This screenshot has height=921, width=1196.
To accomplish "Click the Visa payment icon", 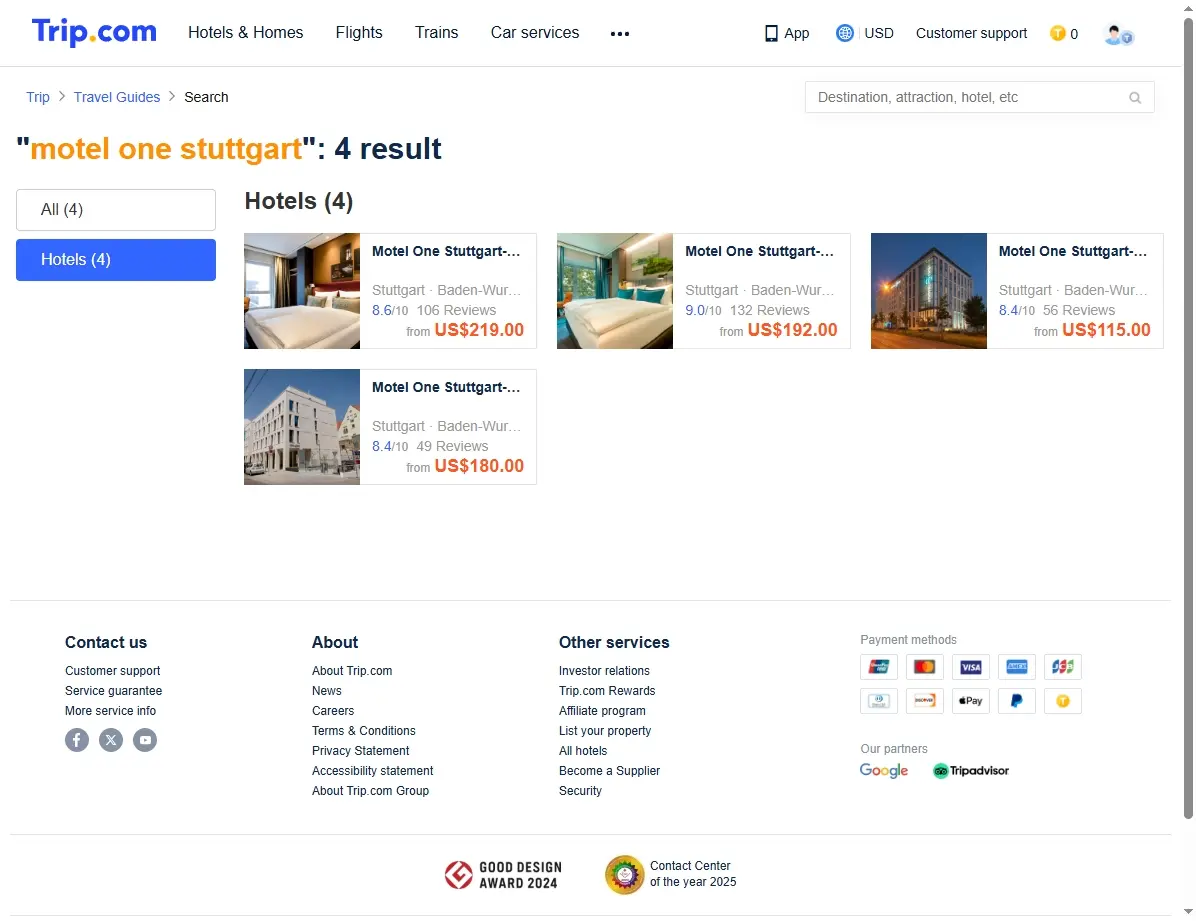I will 970,667.
